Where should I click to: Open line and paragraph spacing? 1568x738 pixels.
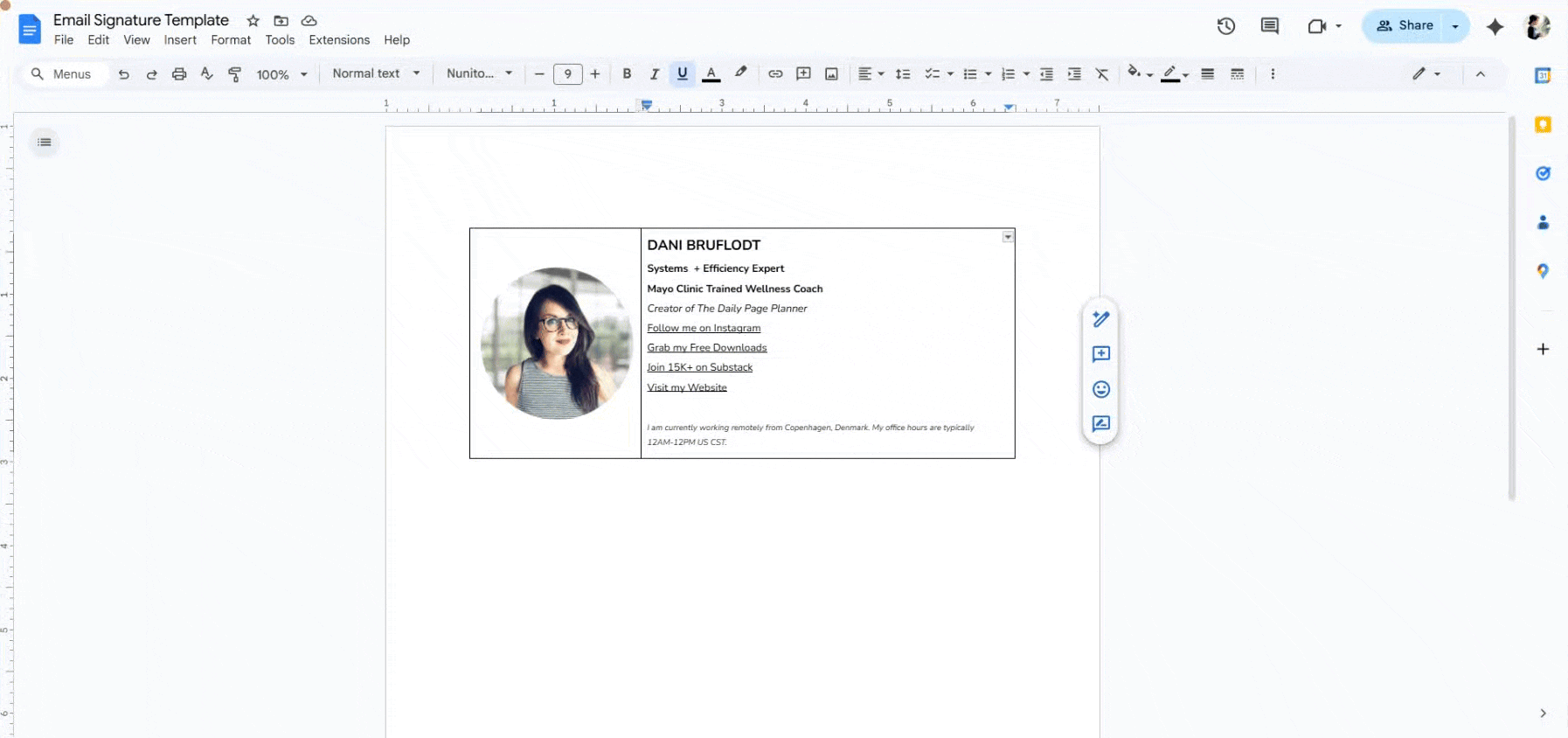[x=903, y=74]
